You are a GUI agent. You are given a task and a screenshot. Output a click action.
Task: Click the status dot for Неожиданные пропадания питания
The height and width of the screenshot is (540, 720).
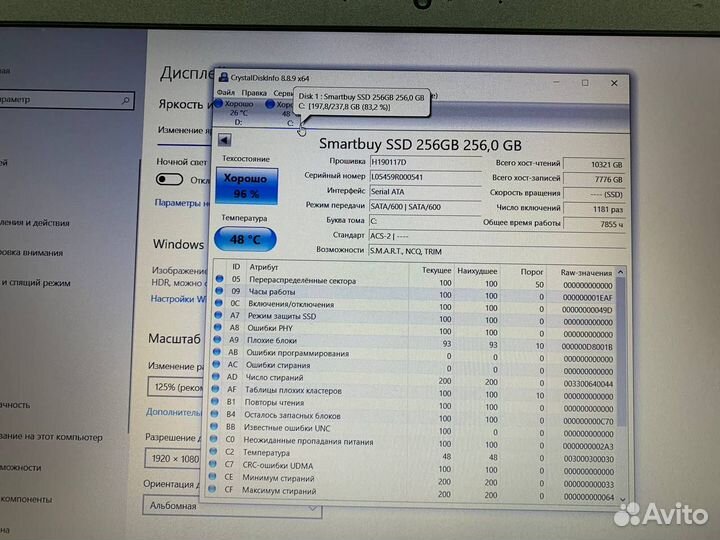coord(214,439)
